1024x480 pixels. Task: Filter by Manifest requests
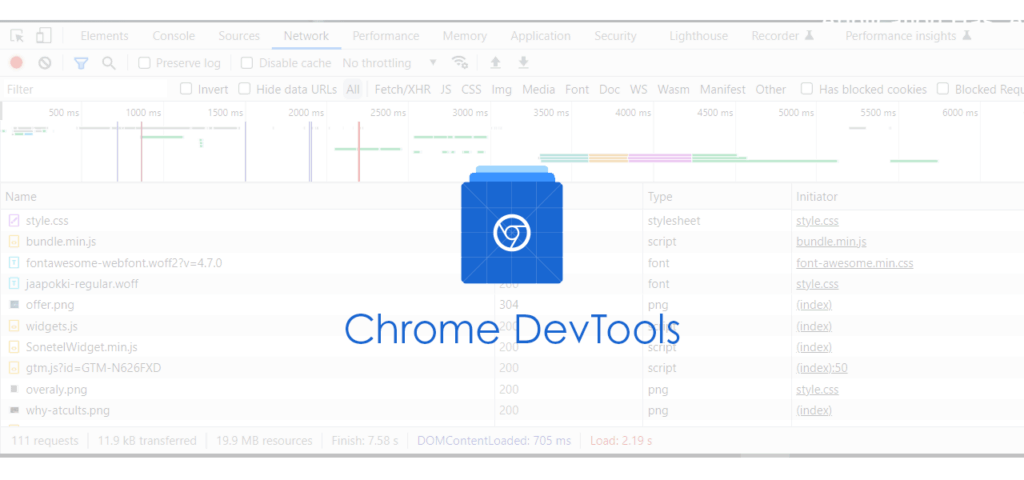(723, 89)
